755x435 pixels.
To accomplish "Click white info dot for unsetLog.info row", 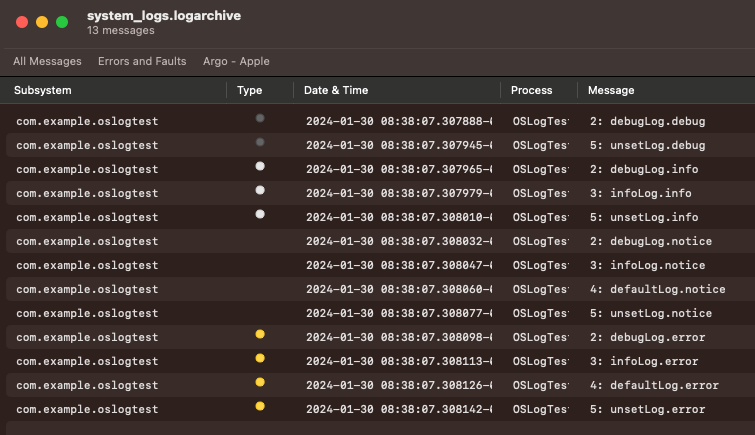I will [260, 214].
